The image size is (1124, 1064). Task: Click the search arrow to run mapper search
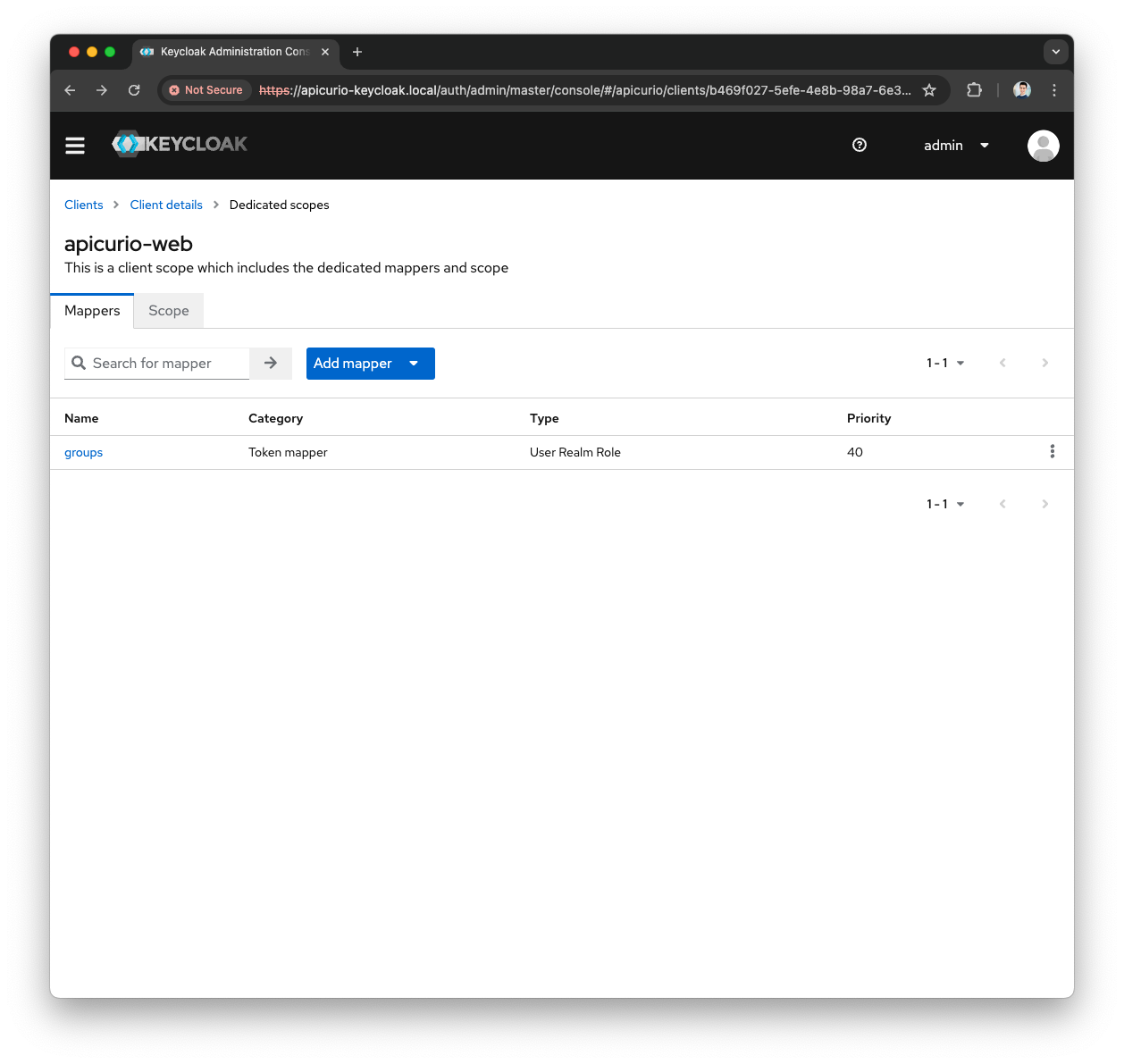[x=270, y=363]
